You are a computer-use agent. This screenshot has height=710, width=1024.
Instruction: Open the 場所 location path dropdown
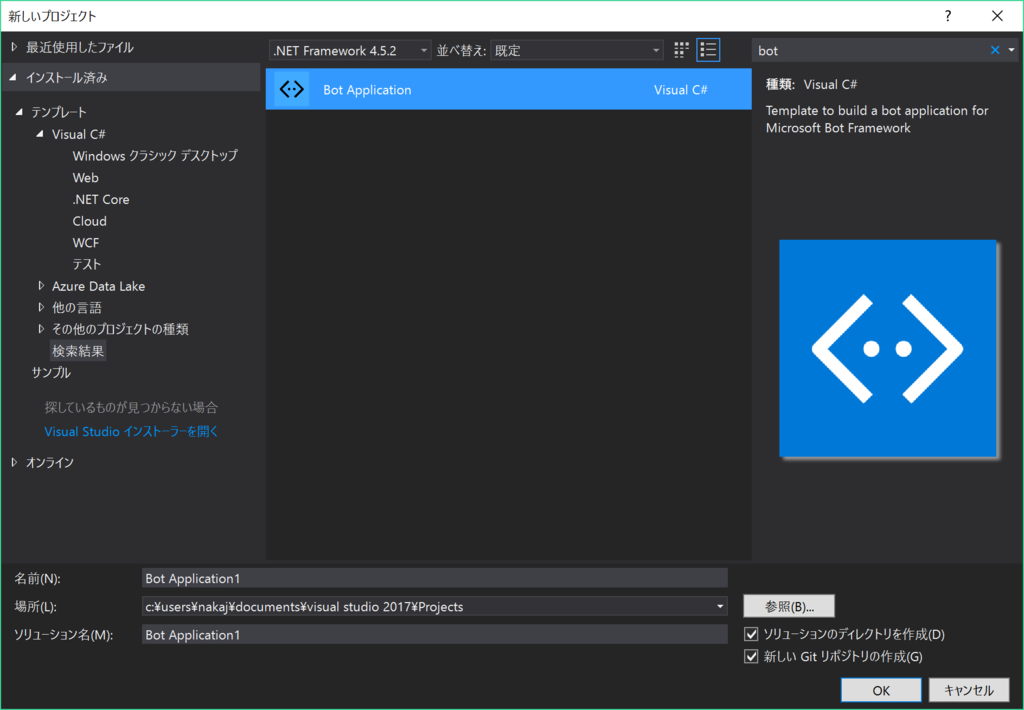720,607
